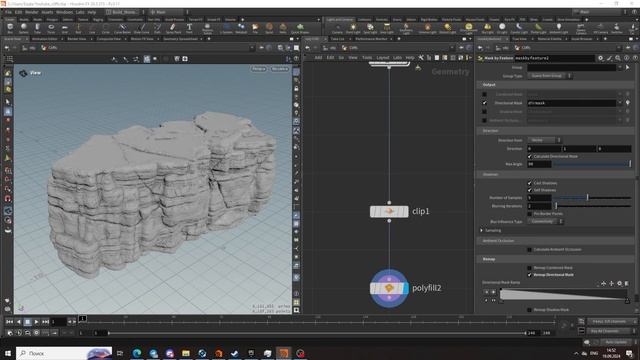Click the Directional Mask paint visualizer icon

point(628,103)
